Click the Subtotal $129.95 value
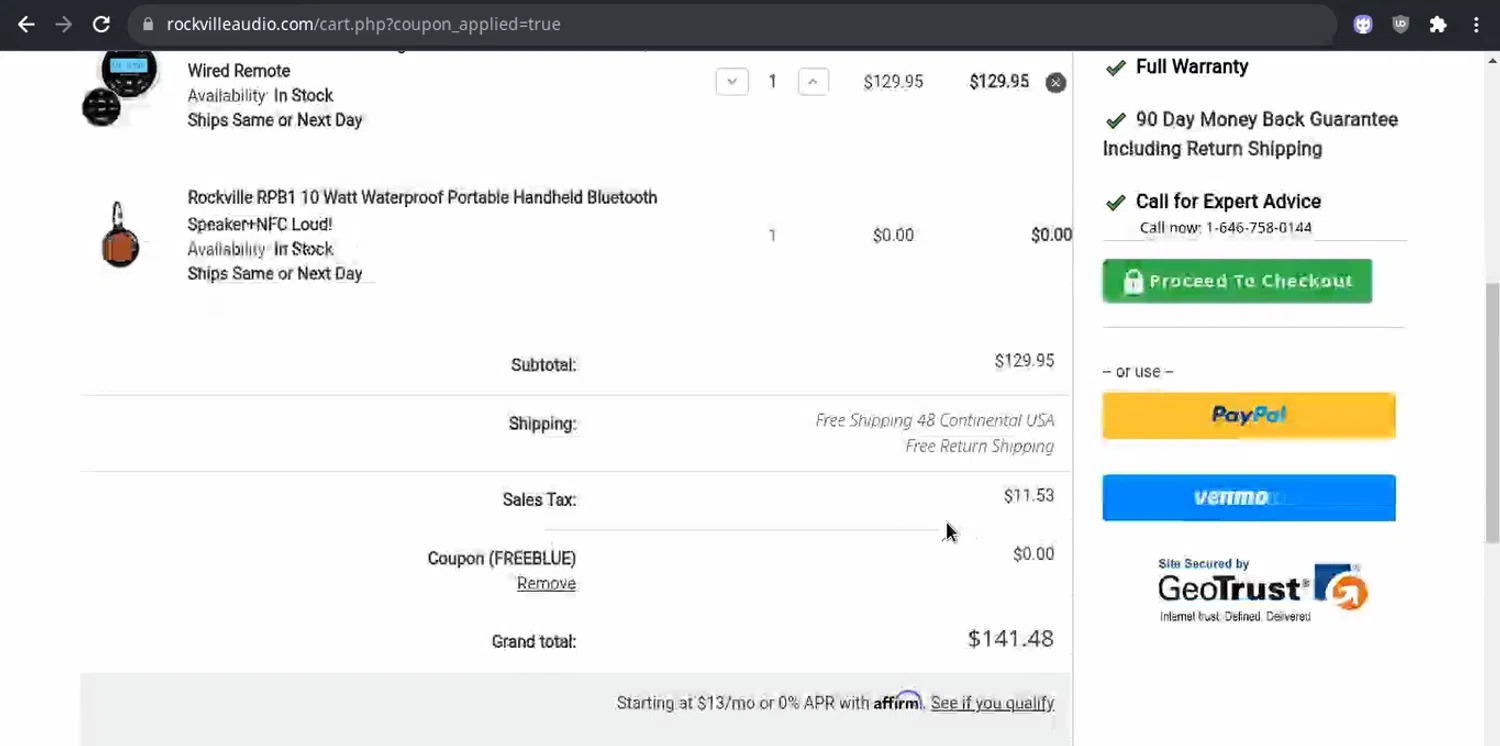Image resolution: width=1500 pixels, height=746 pixels. coord(1024,360)
